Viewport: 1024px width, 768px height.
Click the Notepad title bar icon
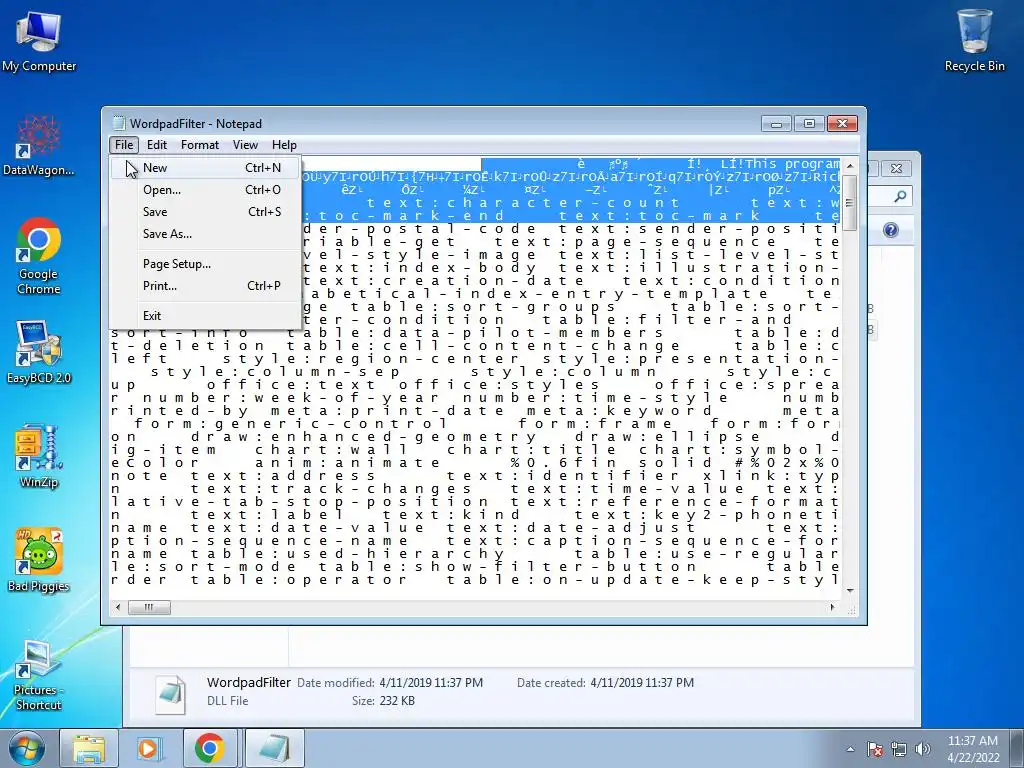(119, 123)
